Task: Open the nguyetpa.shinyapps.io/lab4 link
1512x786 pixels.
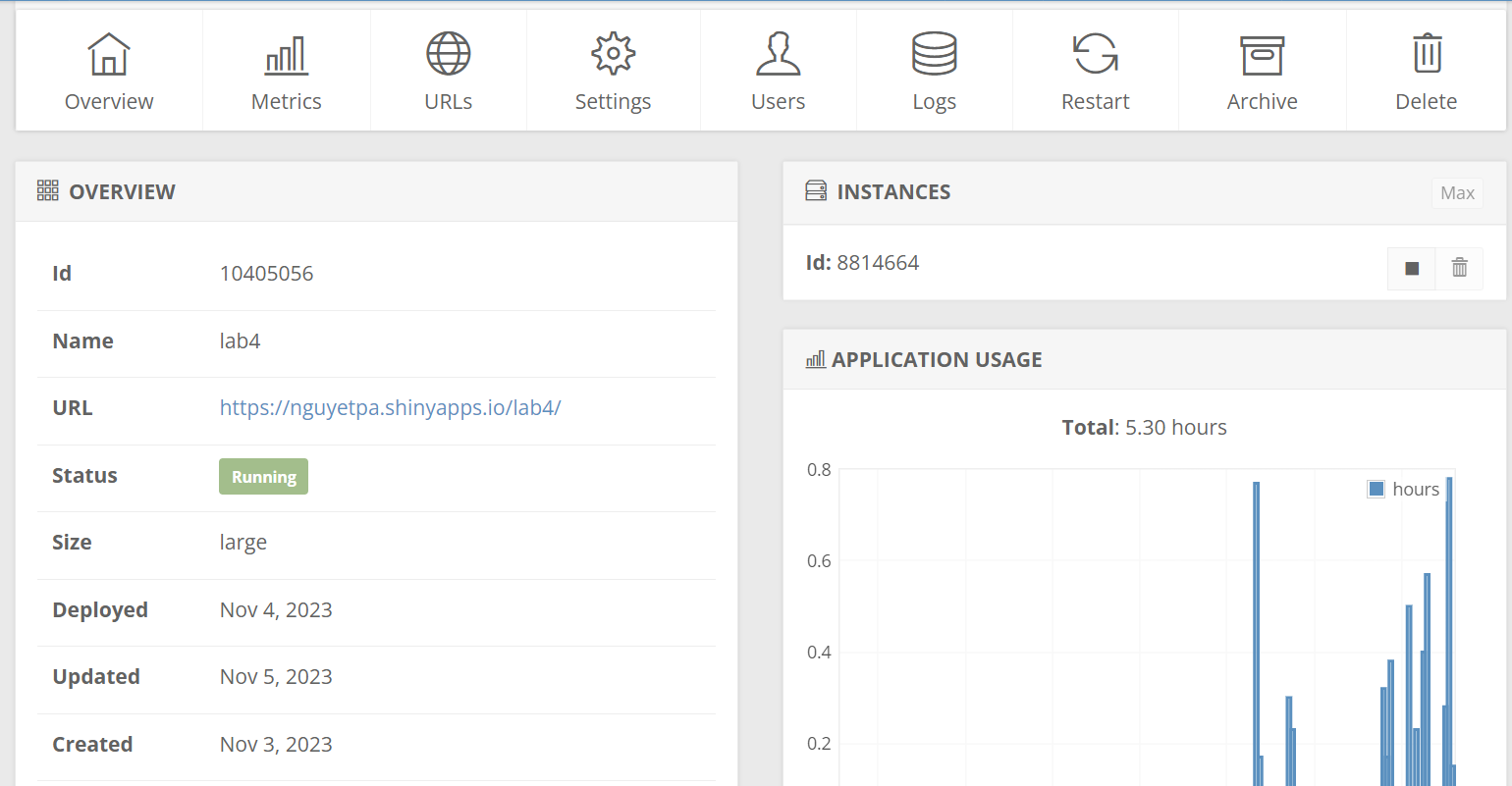Action: (391, 408)
